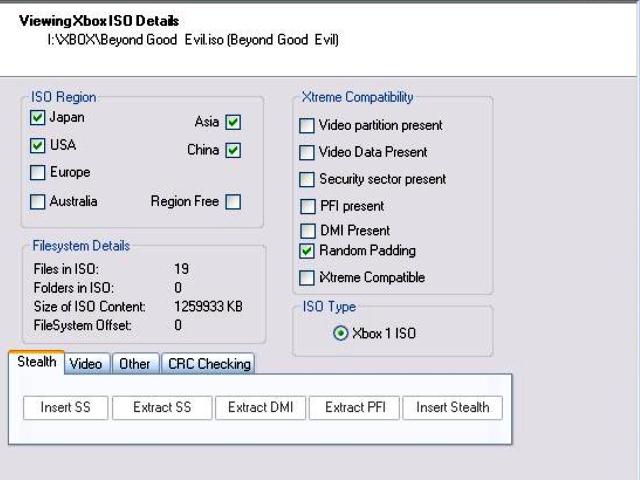Viewport: 640px width, 480px height.
Task: Switch to the Other tab
Action: click(x=135, y=364)
